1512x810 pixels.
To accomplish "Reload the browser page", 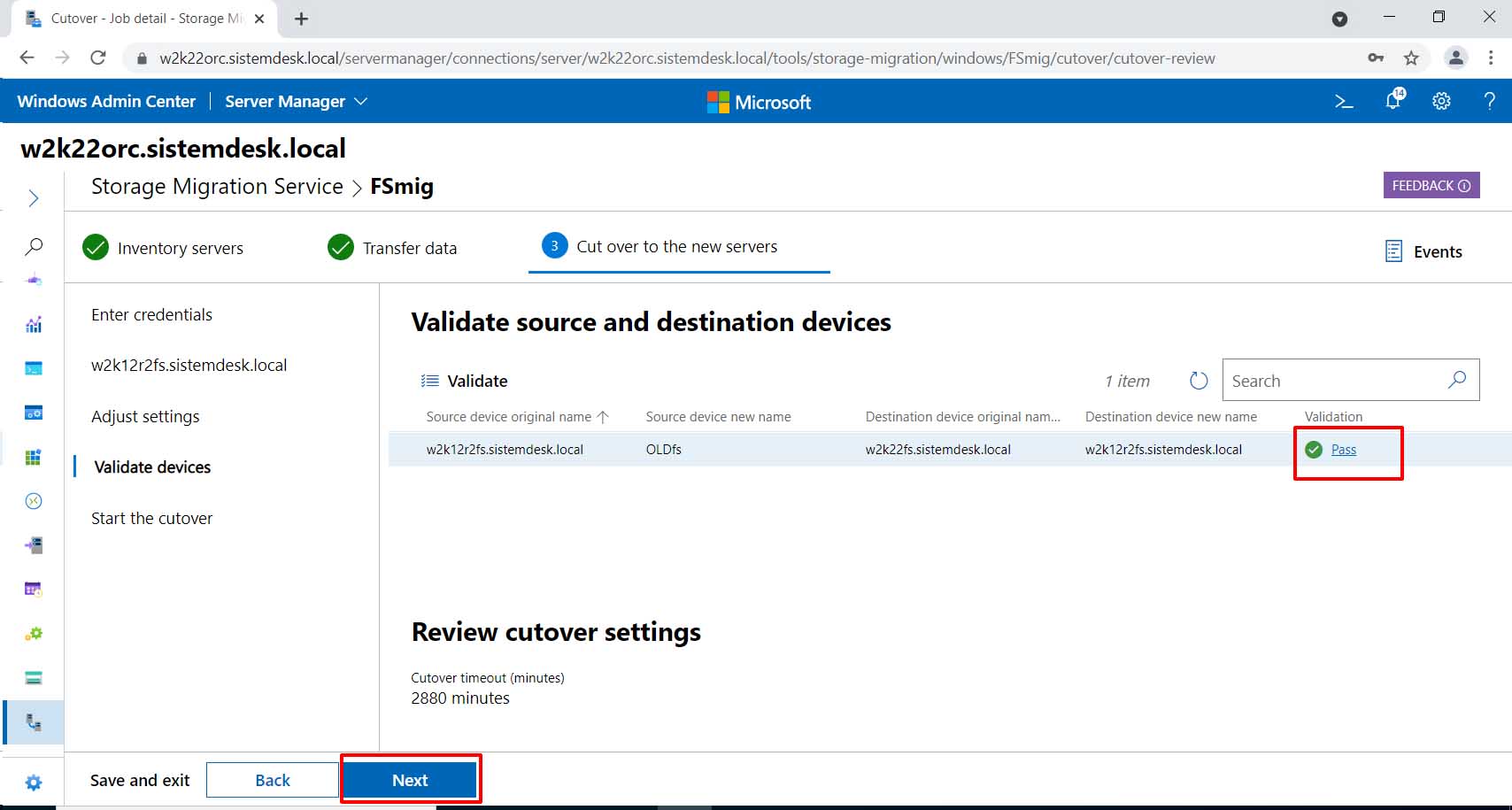I will (x=98, y=58).
